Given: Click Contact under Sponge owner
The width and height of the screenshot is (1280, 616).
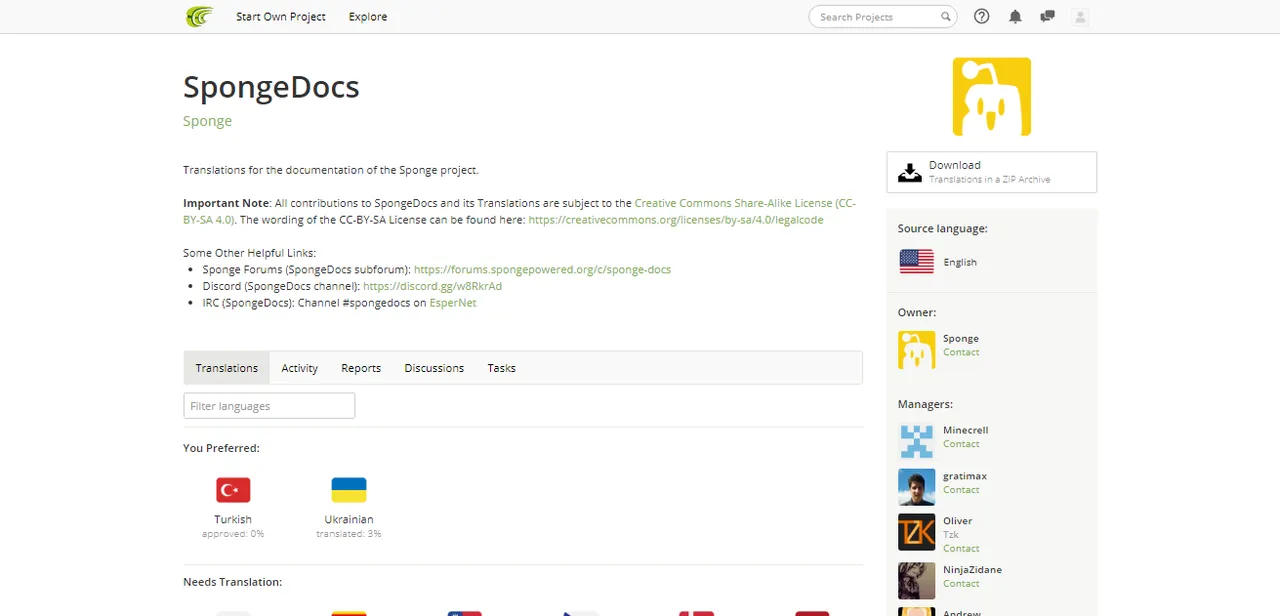Looking at the screenshot, I should 961,352.
